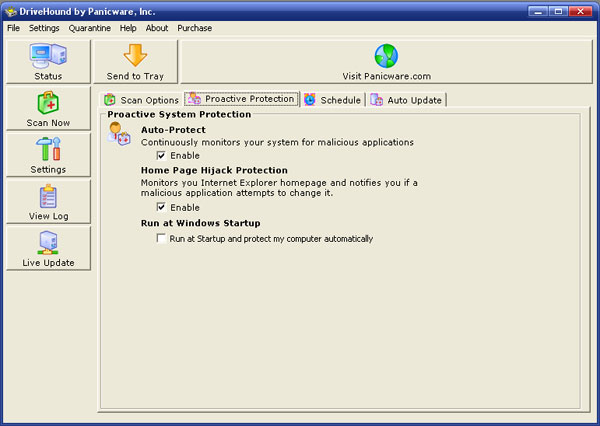Click the Send to Tray label

pos(135,76)
